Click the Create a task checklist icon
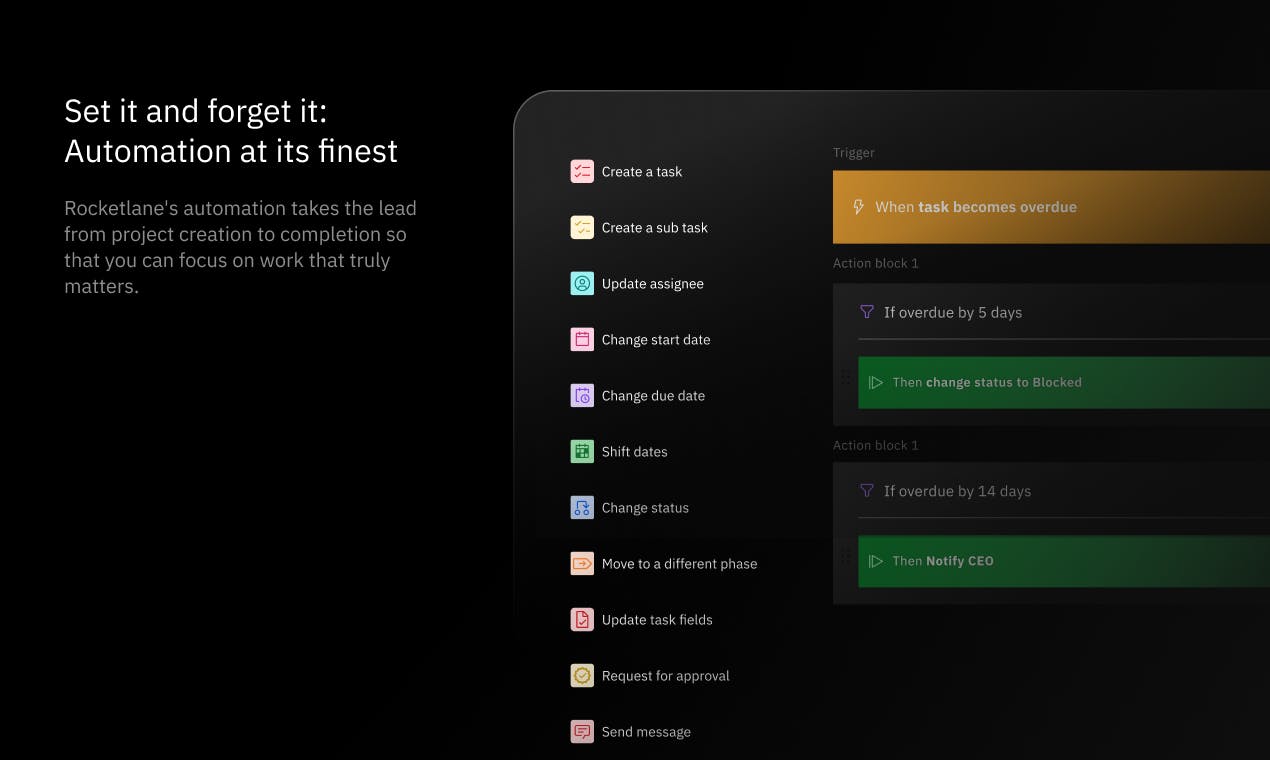The height and width of the screenshot is (760, 1270). pyautogui.click(x=582, y=171)
